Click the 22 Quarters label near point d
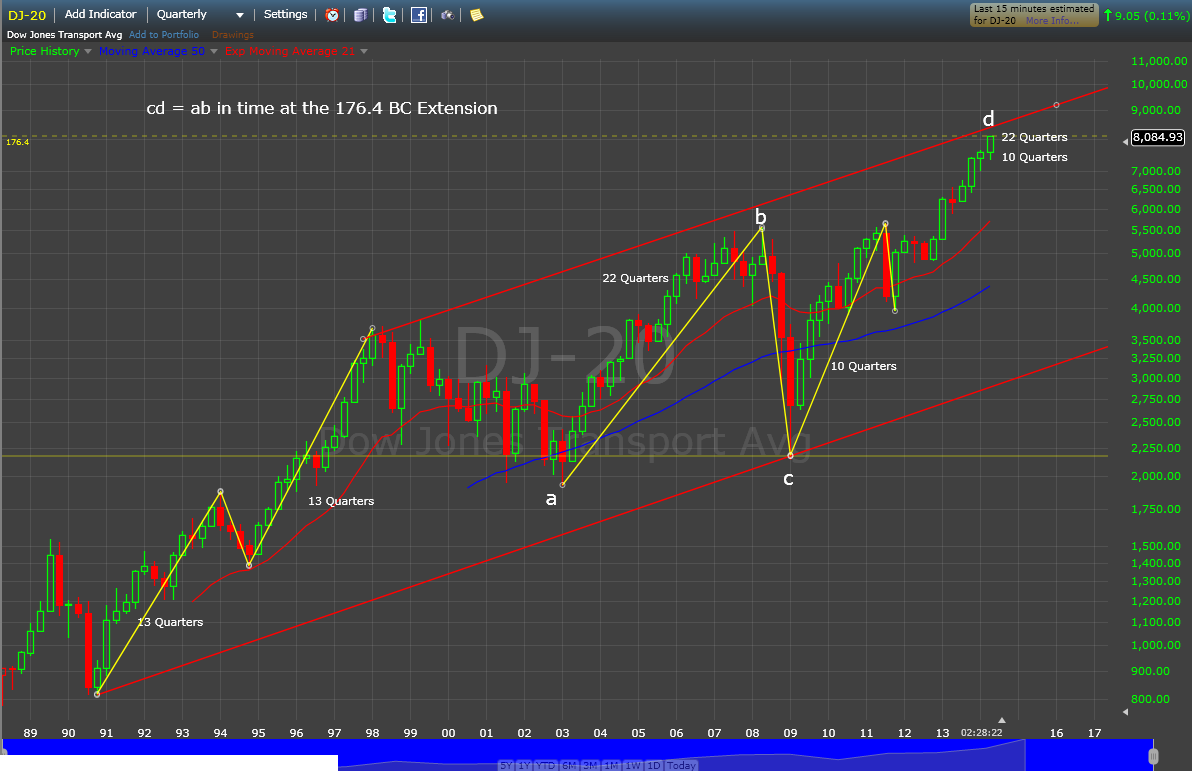 tap(1034, 137)
